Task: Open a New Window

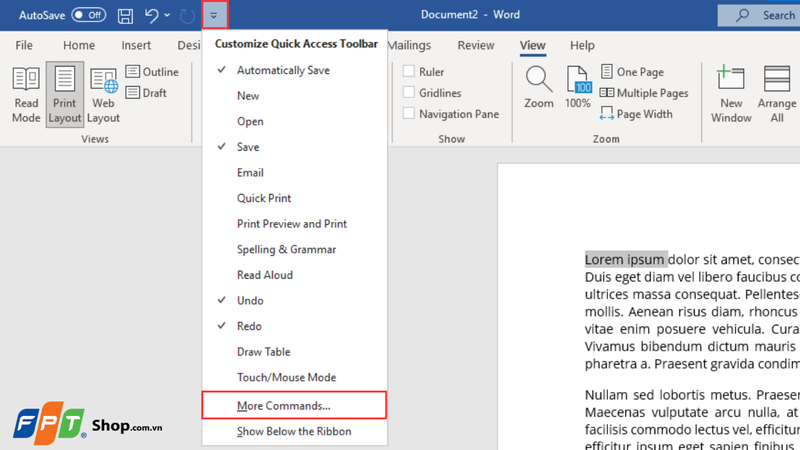Action: [731, 94]
